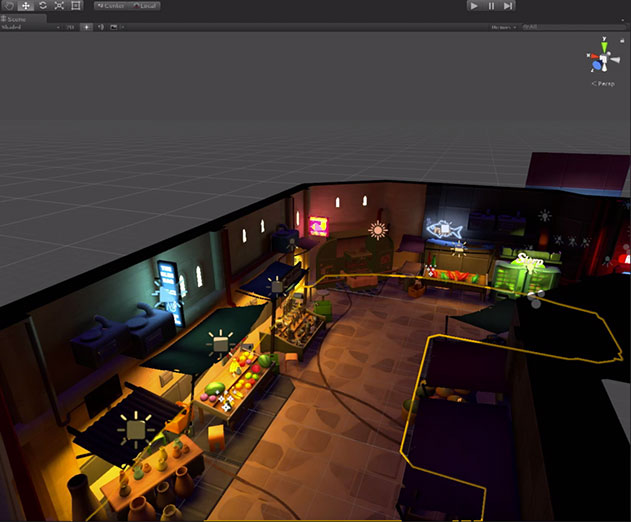Viewport: 631px width, 522px height.
Task: Select the Hand tool in the toolbar
Action: pos(9,6)
